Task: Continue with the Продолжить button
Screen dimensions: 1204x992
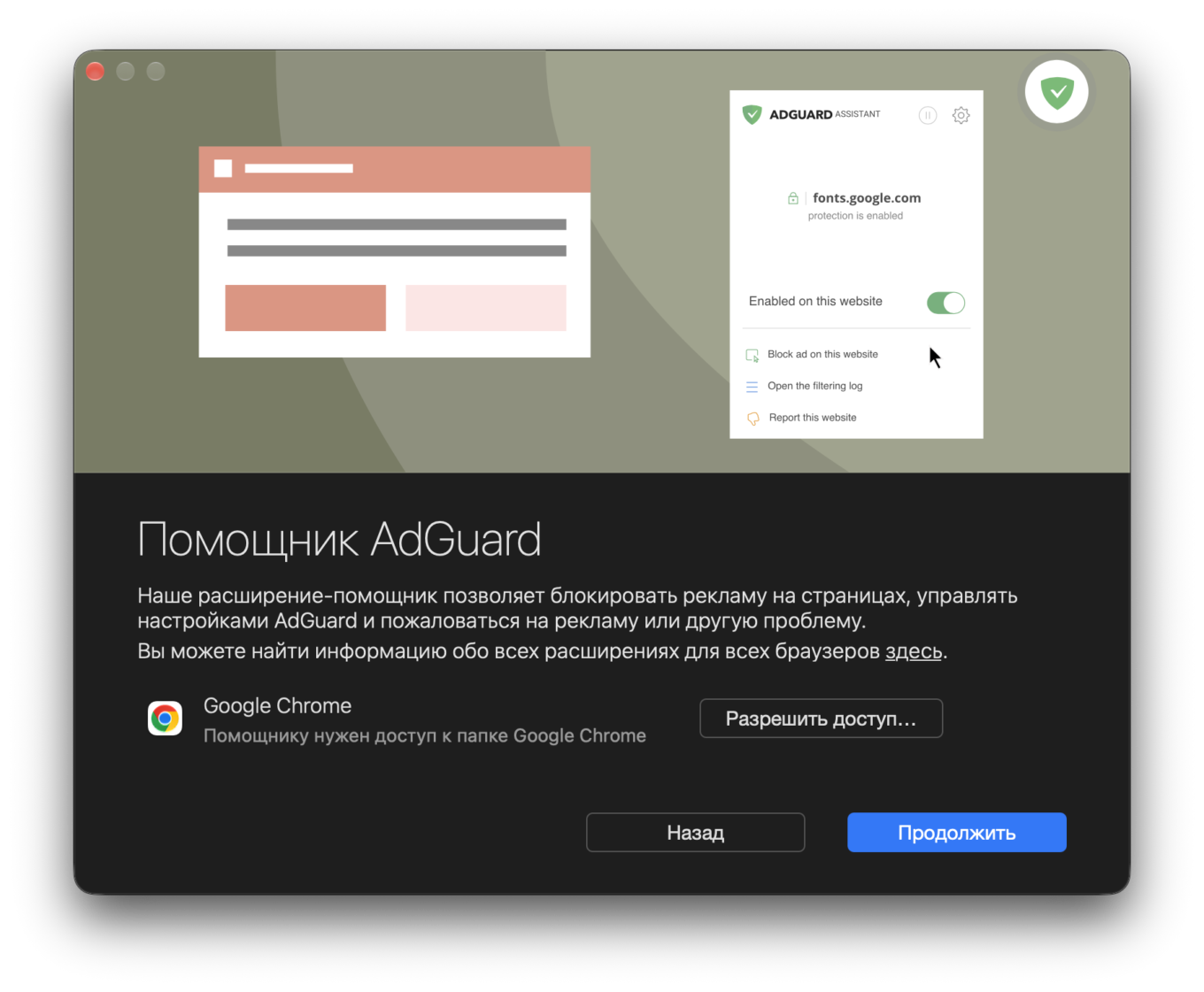Action: click(x=956, y=833)
